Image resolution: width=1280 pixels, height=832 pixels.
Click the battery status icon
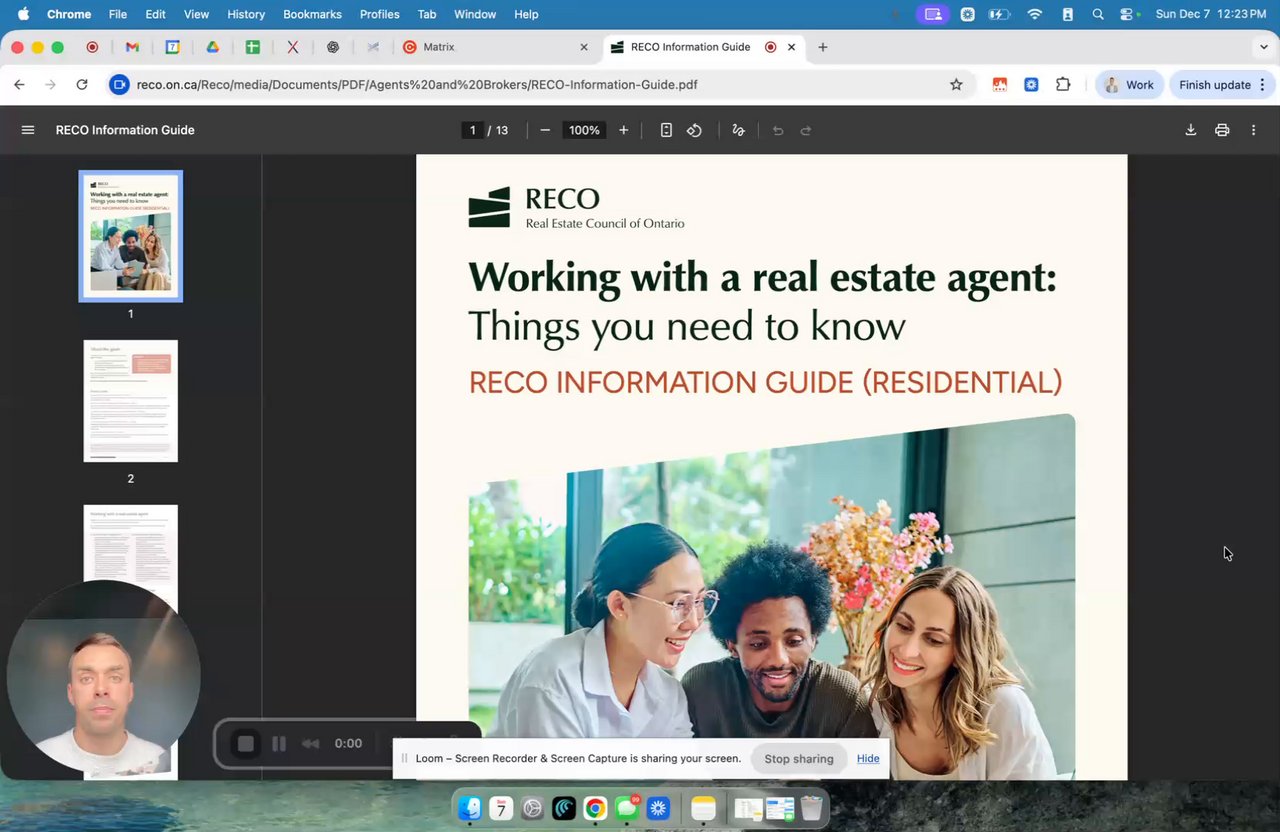[999, 14]
